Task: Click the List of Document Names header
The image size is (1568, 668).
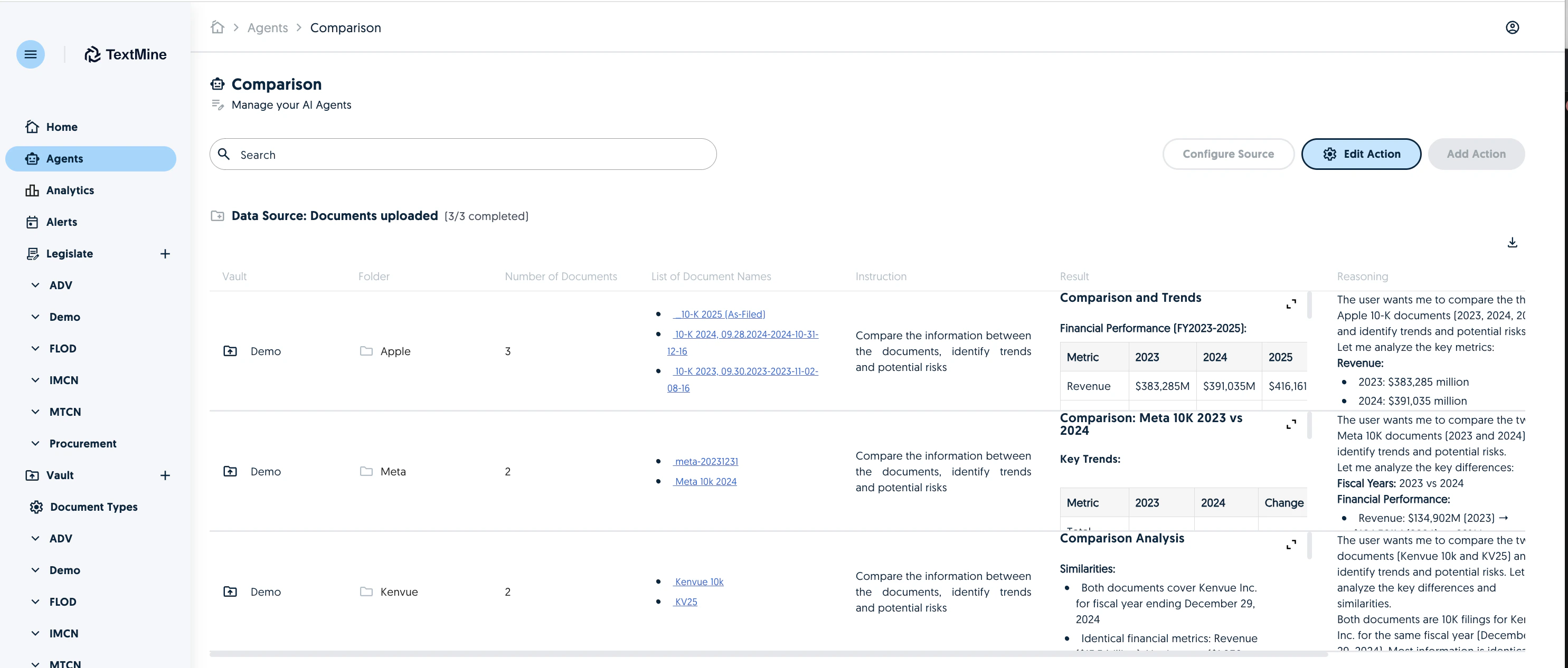Action: (711, 276)
